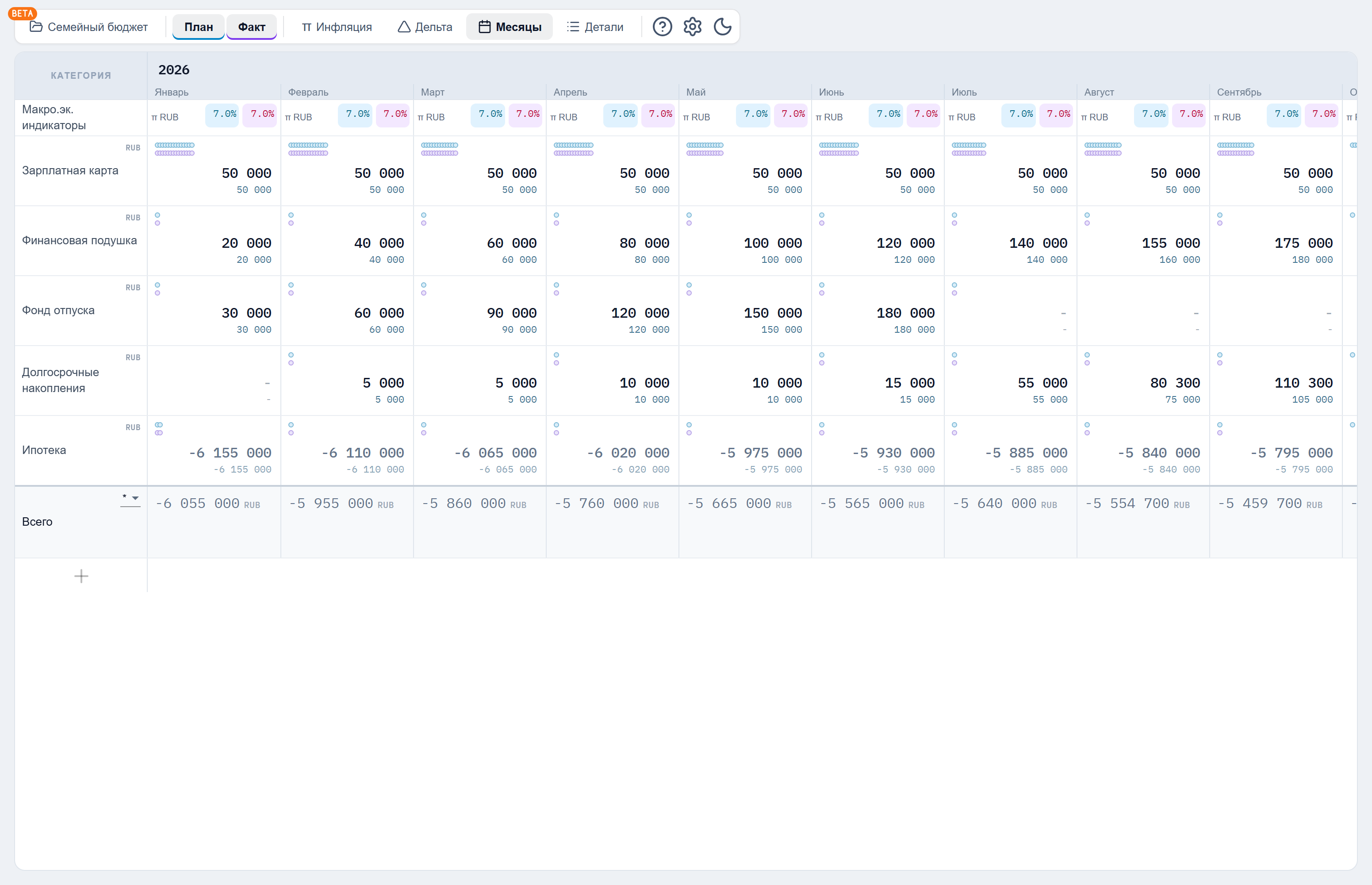Expand the Январь Зарплатная карта transaction dots

pos(175,149)
